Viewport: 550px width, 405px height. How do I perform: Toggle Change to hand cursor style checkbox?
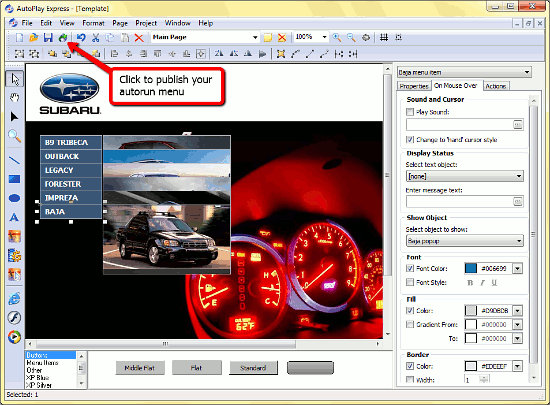point(410,140)
